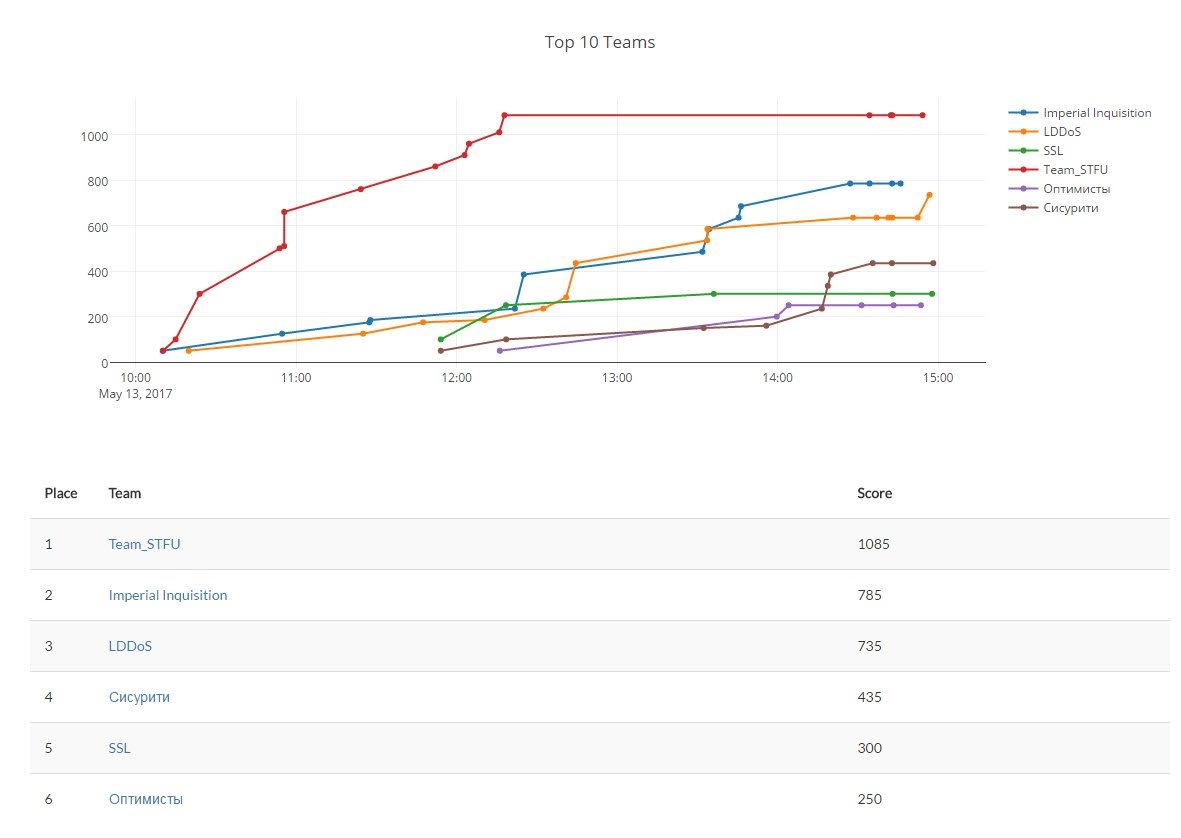Click the 10:00 label on the time axis
The height and width of the screenshot is (838, 1181).
tap(136, 378)
